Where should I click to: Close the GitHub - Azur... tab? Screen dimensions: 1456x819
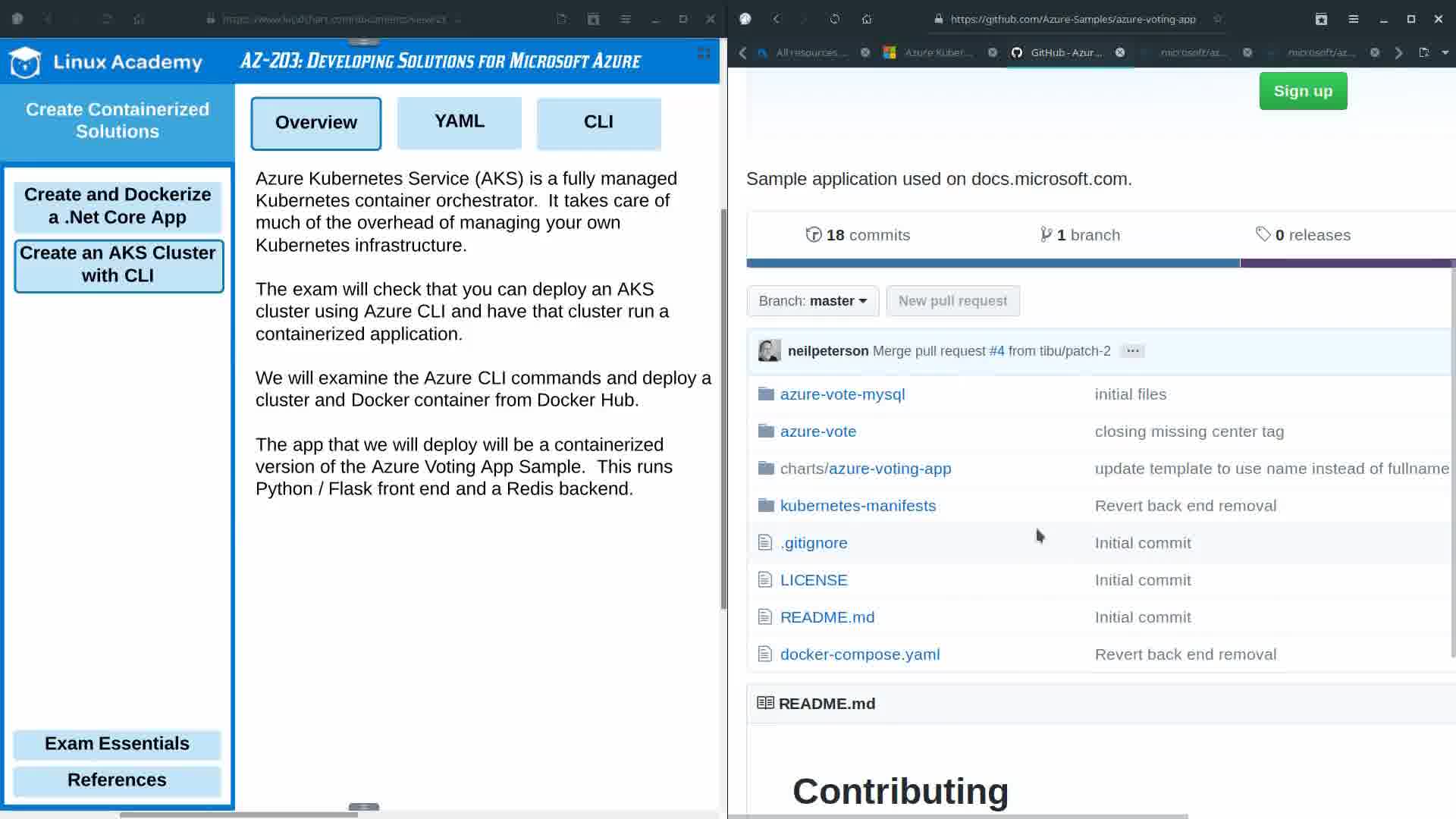point(1120,52)
